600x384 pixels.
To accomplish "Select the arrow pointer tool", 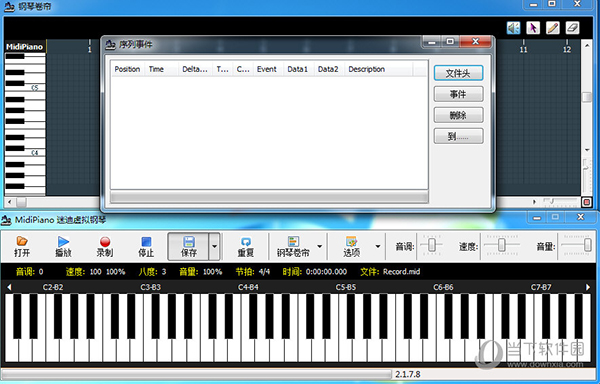I will coord(533,28).
